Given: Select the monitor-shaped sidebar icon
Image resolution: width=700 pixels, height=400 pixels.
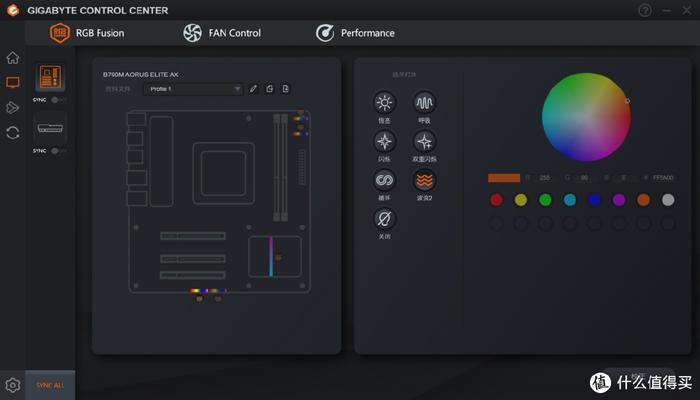Looking at the screenshot, I should tap(12, 82).
